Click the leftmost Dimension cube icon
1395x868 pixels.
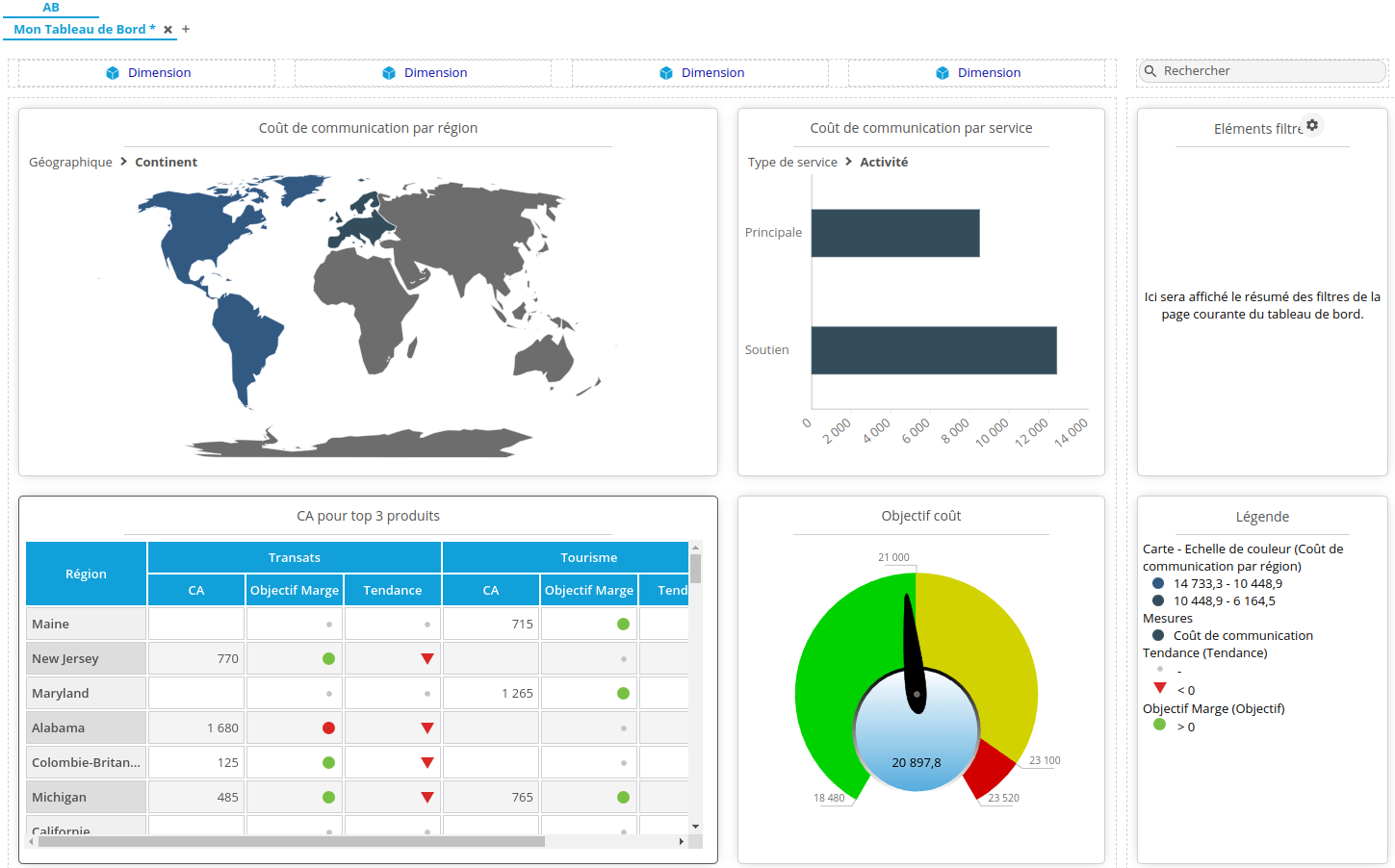point(113,73)
